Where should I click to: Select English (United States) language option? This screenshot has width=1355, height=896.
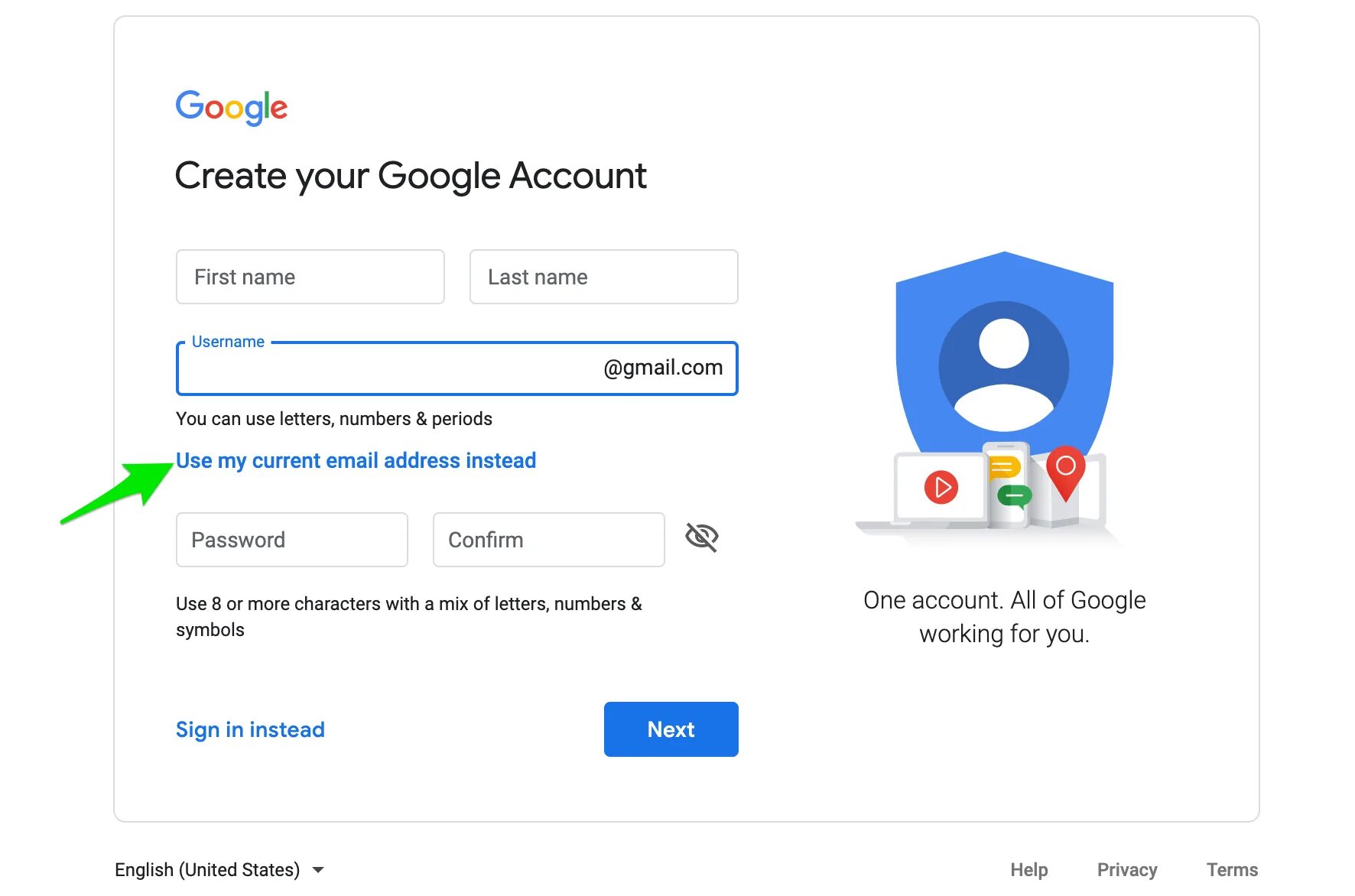(x=207, y=870)
